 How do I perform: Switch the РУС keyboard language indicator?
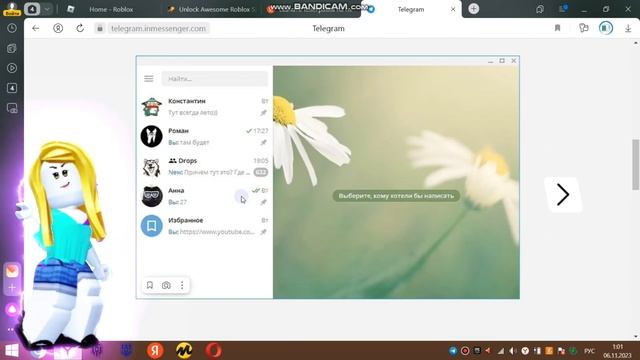click(x=589, y=351)
